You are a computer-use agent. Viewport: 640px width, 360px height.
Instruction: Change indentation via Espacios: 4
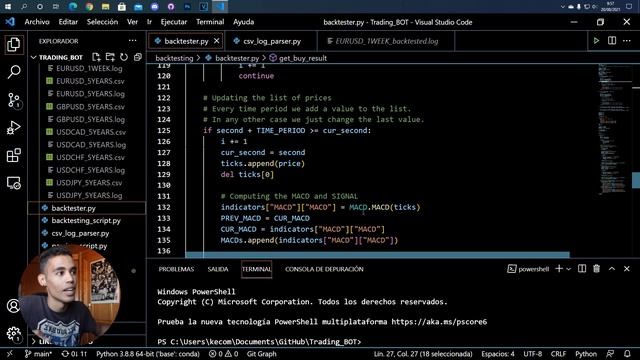(x=498, y=354)
